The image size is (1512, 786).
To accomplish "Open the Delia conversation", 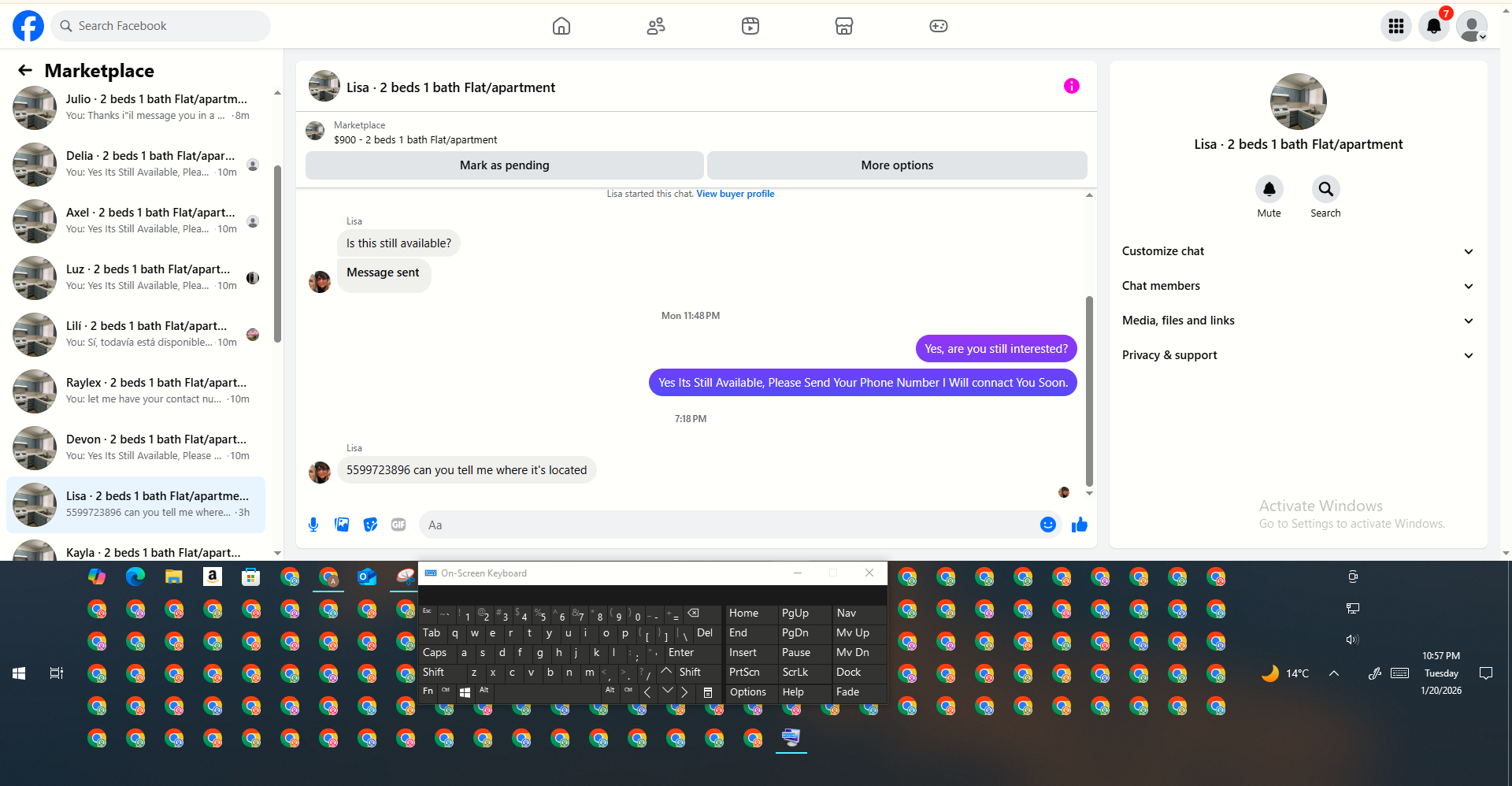I will click(136, 165).
